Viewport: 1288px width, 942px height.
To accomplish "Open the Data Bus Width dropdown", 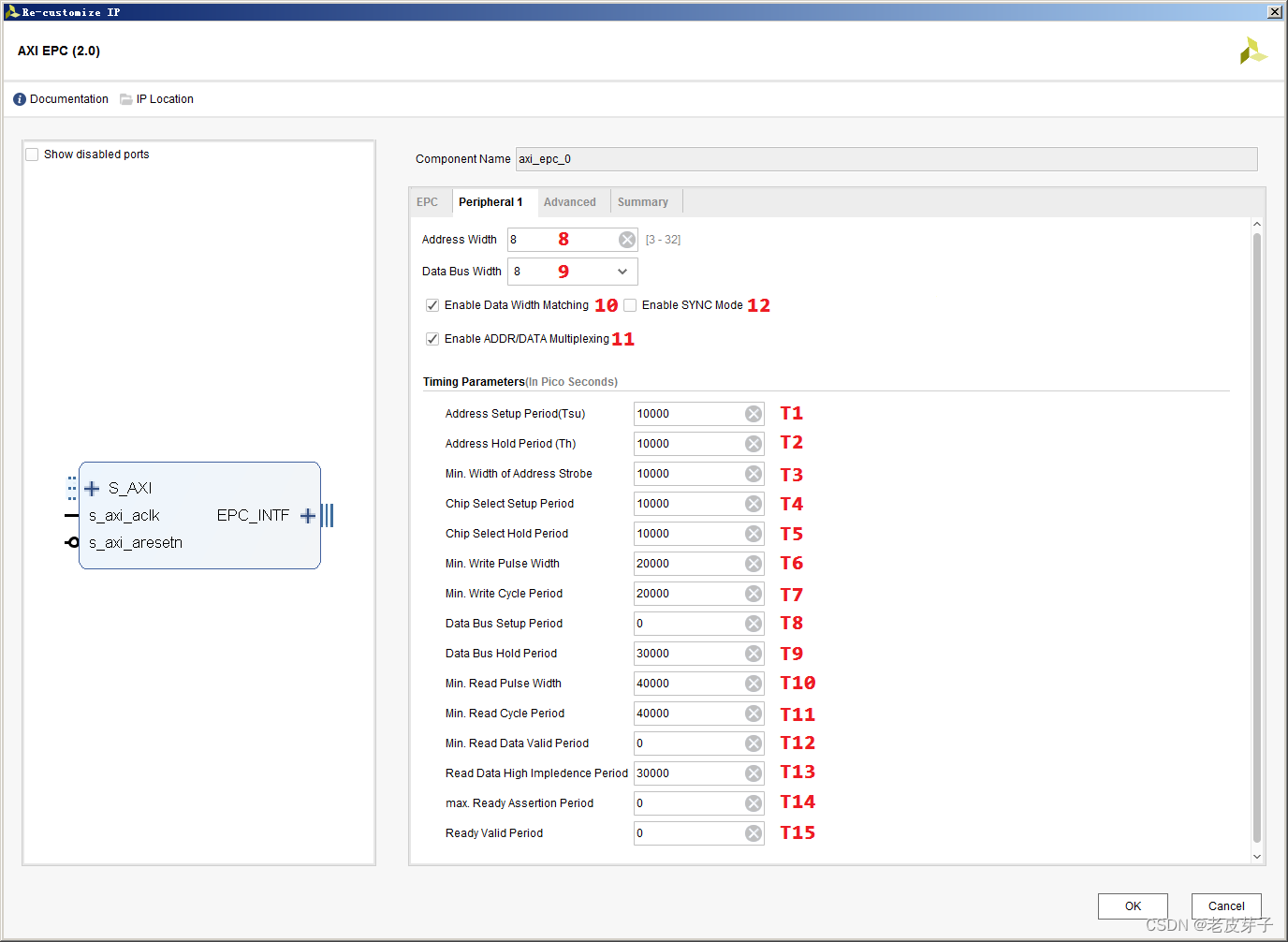I will (573, 272).
